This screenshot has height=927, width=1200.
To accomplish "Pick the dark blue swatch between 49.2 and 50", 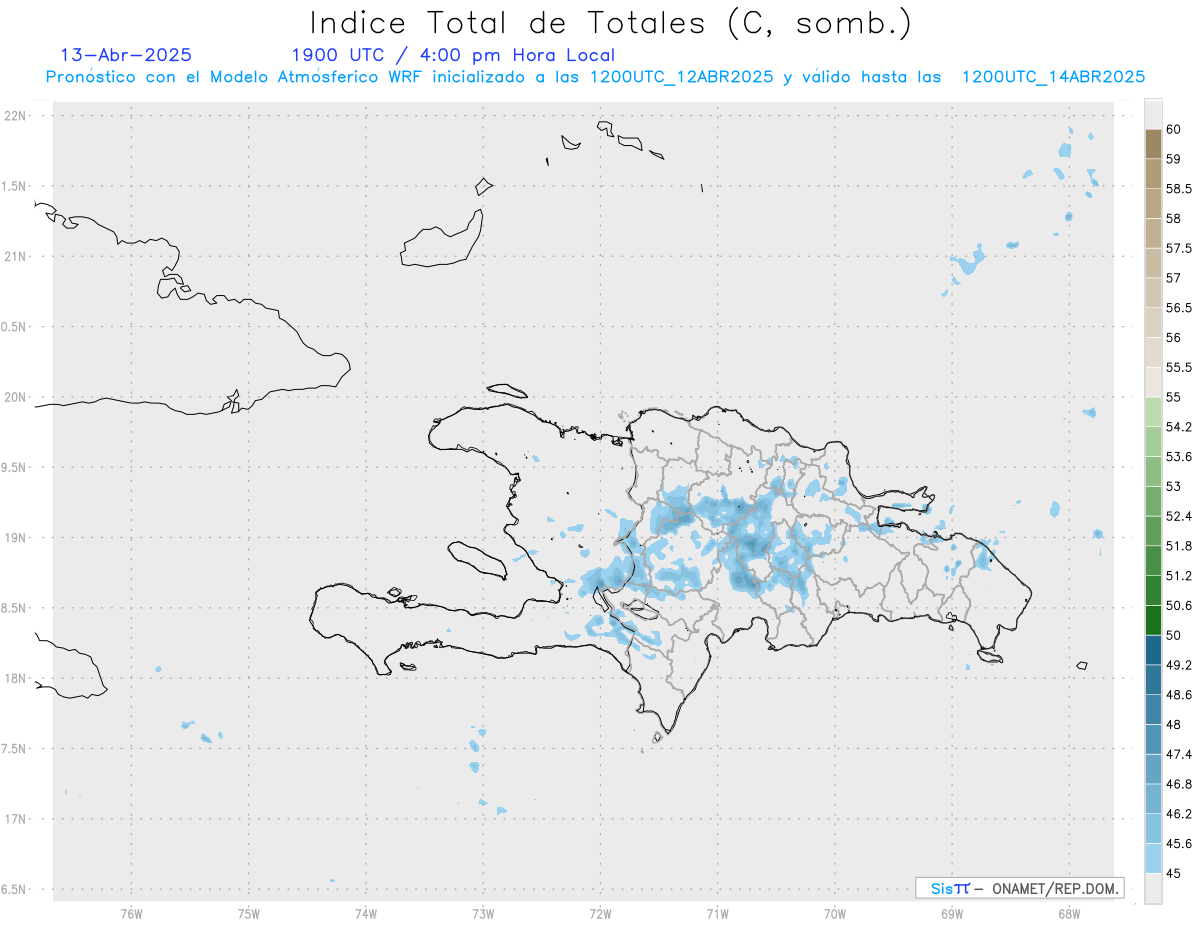I will point(1153,651).
